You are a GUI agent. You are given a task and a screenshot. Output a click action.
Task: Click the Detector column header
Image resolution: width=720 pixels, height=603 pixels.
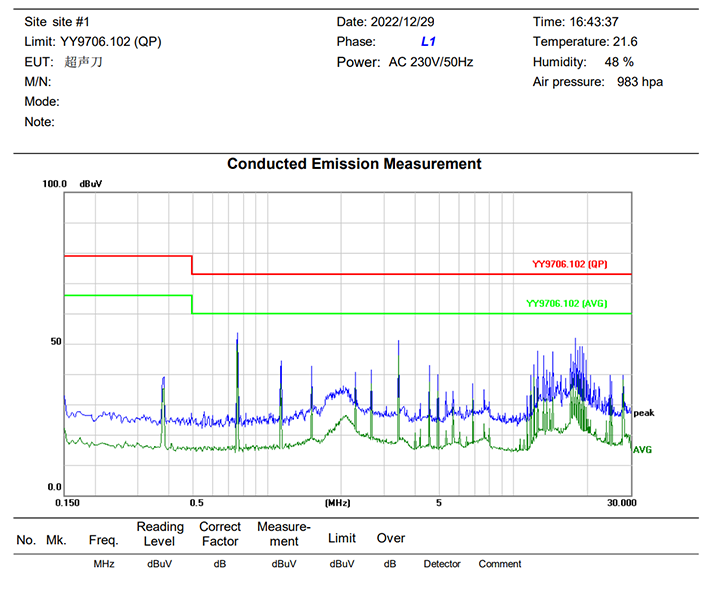[442, 564]
